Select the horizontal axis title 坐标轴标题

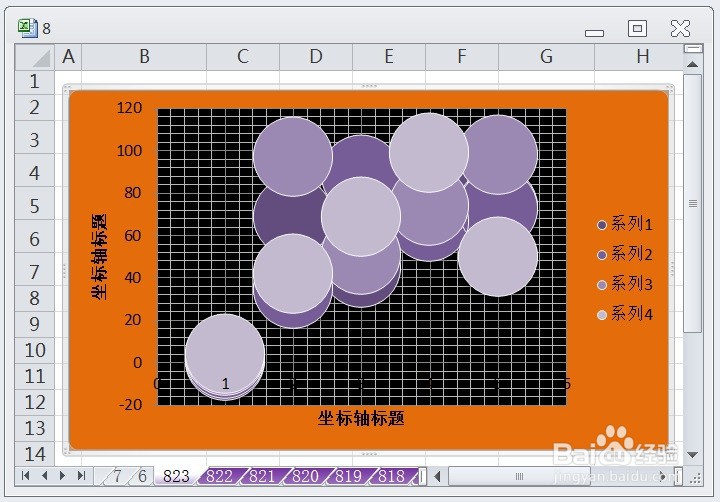361,418
